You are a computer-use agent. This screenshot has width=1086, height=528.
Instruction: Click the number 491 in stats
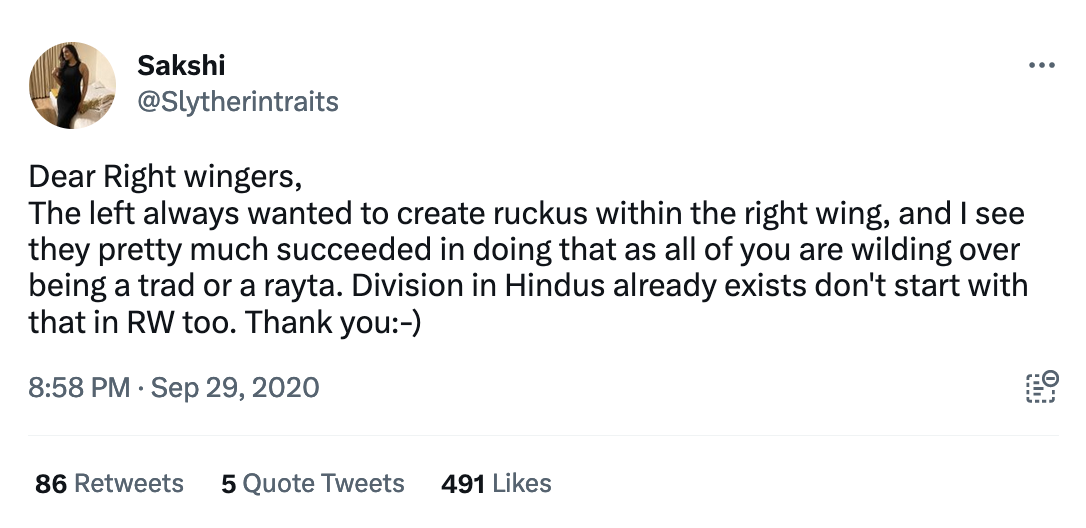463,484
